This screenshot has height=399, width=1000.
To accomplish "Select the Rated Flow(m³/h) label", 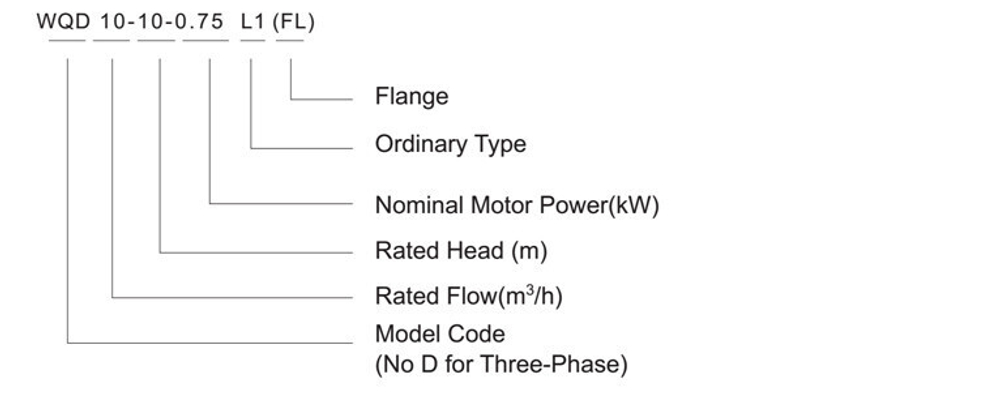I will [x=469, y=296].
